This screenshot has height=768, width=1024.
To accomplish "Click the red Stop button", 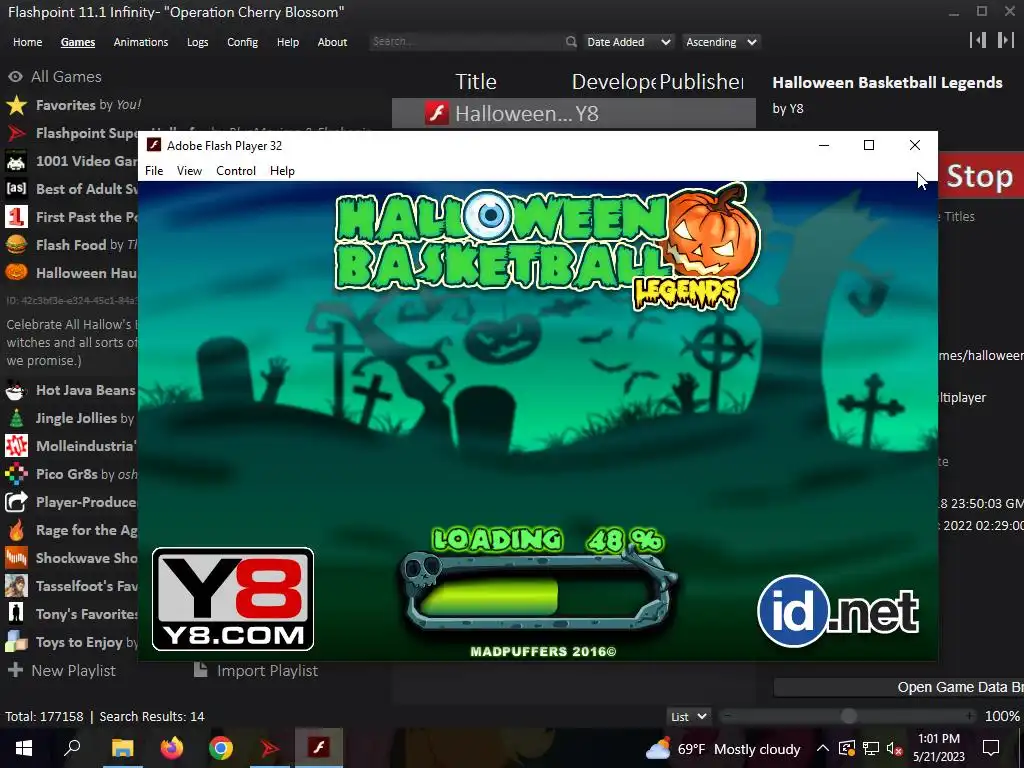I will coord(980,175).
